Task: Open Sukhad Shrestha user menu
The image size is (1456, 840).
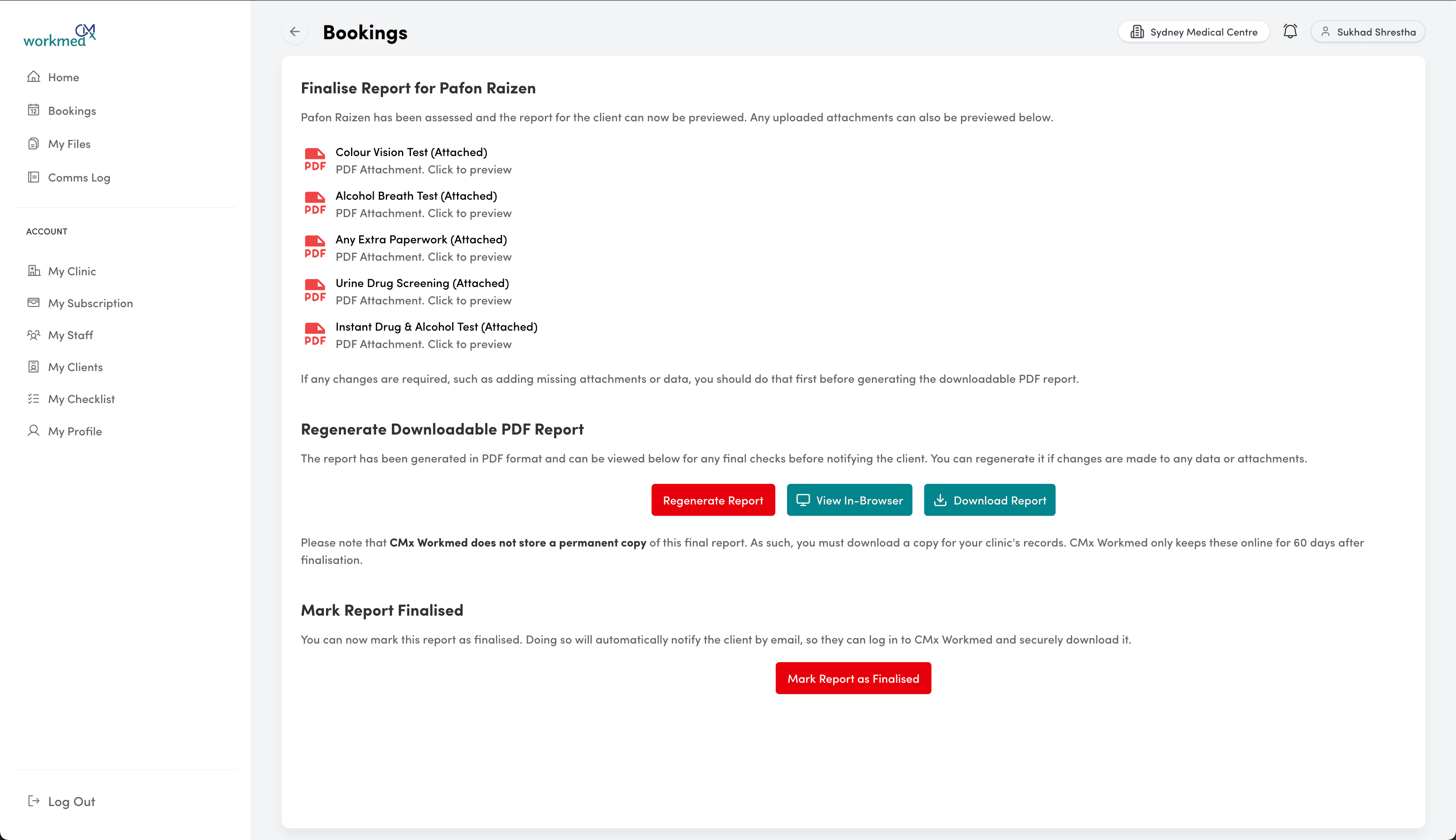Action: tap(1368, 32)
